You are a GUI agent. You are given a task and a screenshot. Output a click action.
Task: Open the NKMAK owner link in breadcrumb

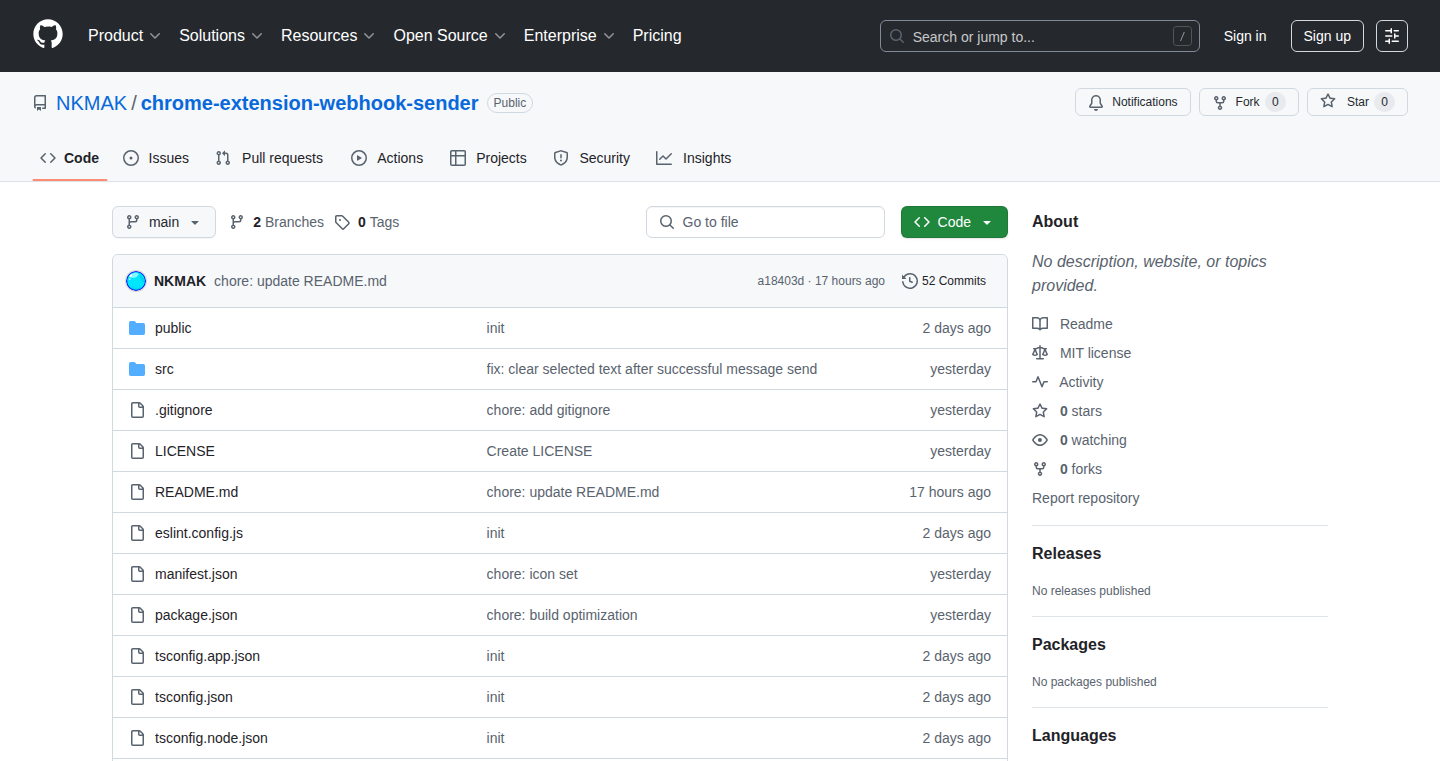coord(92,103)
